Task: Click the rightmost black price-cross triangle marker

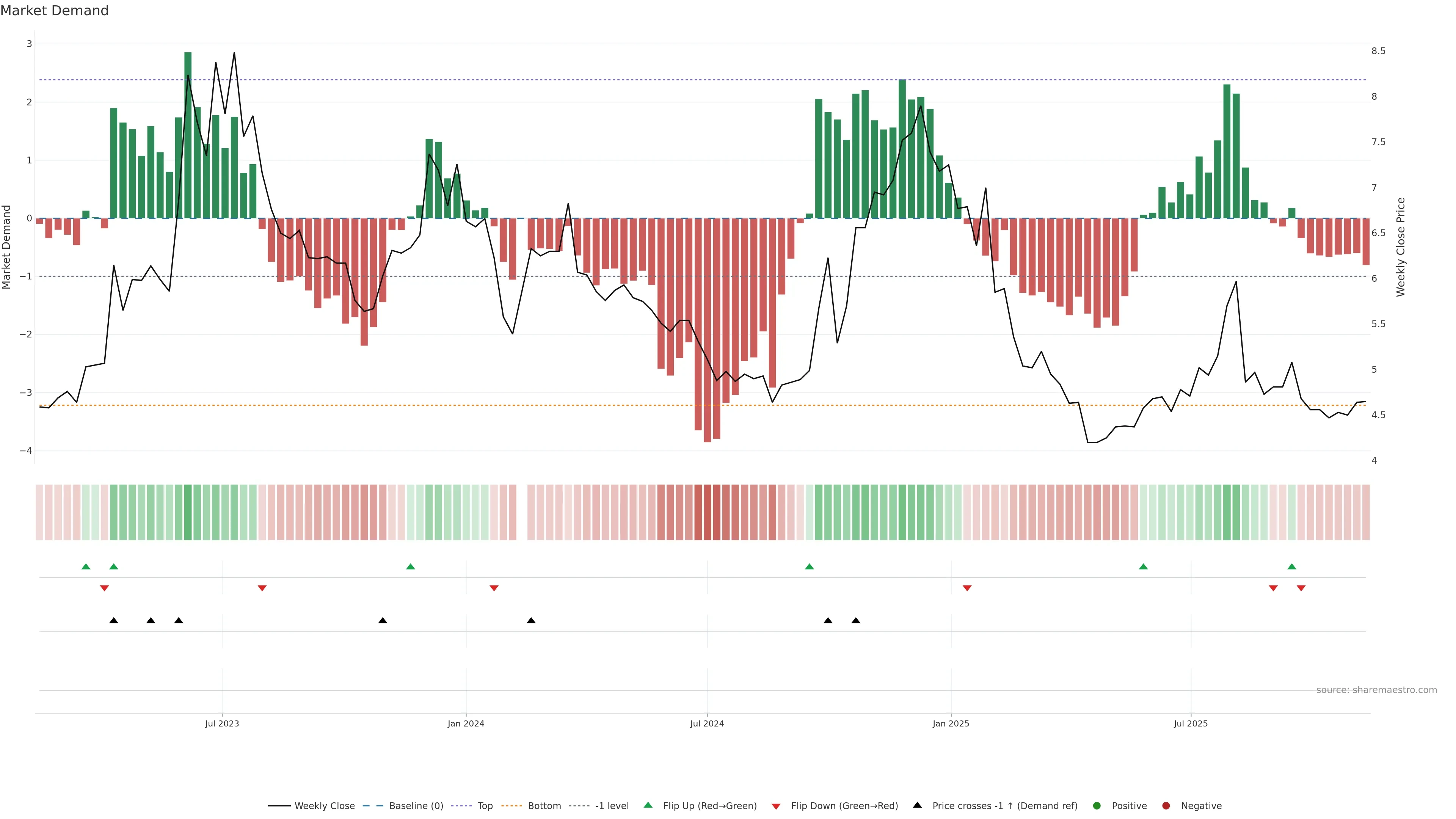Action: tap(856, 621)
